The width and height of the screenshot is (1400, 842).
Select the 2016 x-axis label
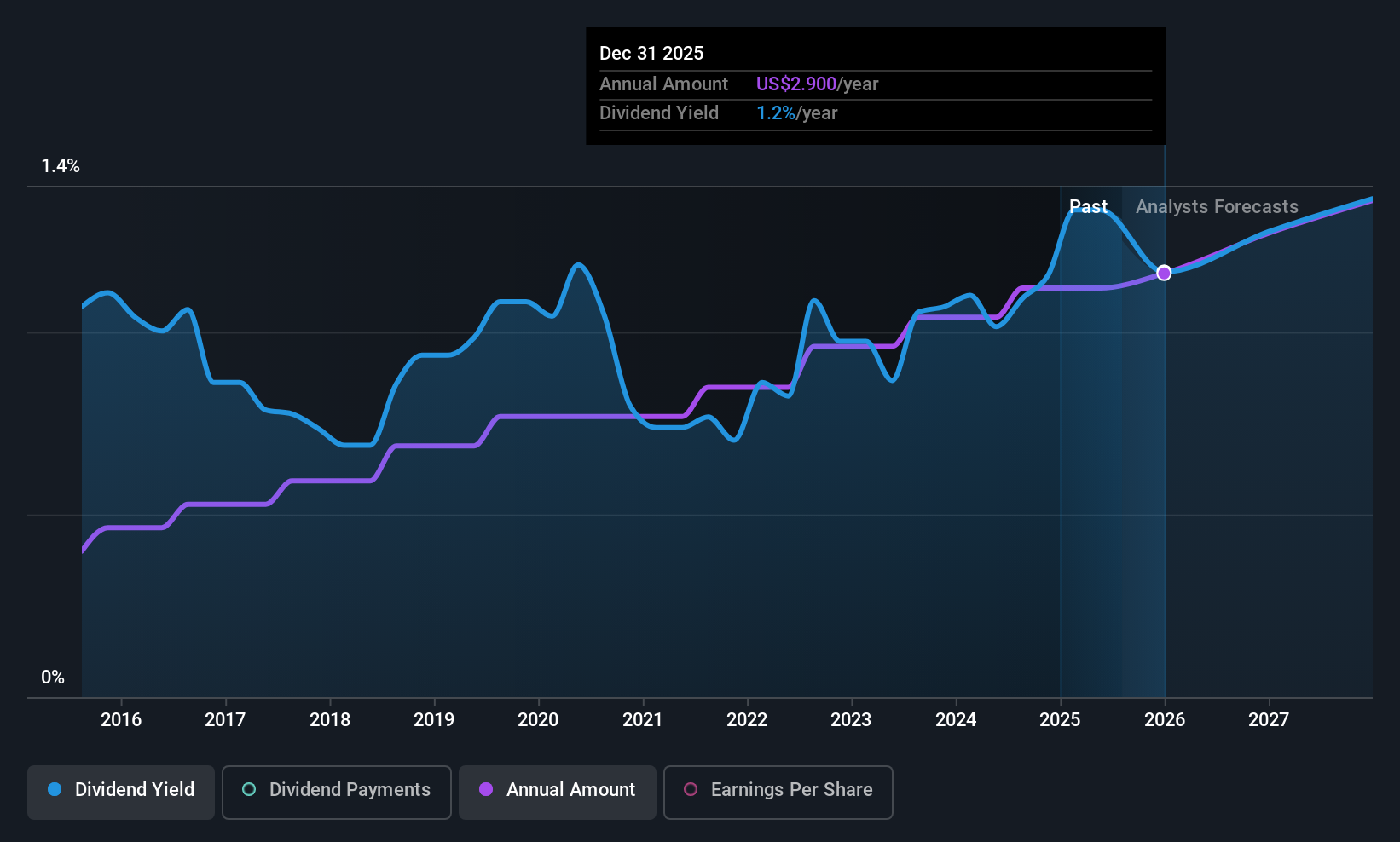click(x=121, y=719)
